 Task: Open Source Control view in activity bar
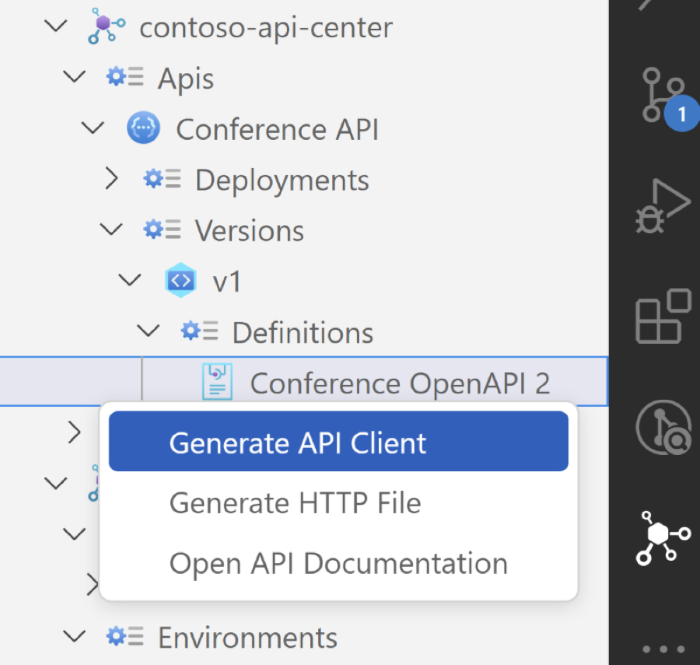pyautogui.click(x=664, y=95)
